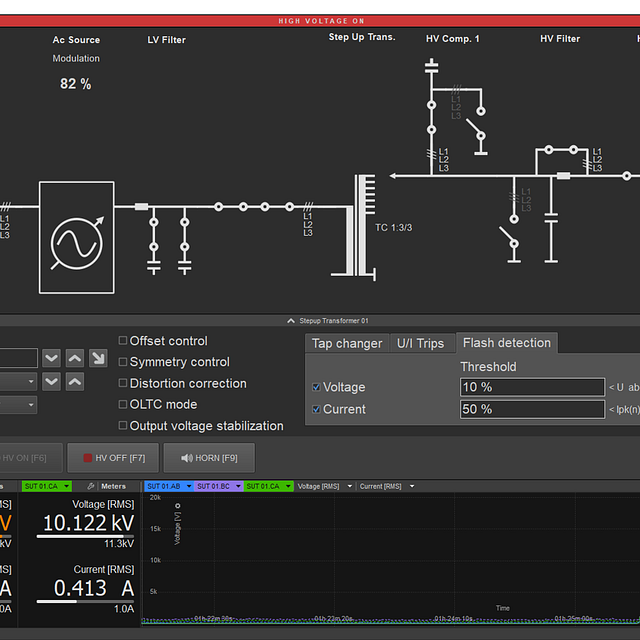Open the SUT 01.AB channel dropdown
This screenshot has height=640, width=640.
[x=169, y=486]
